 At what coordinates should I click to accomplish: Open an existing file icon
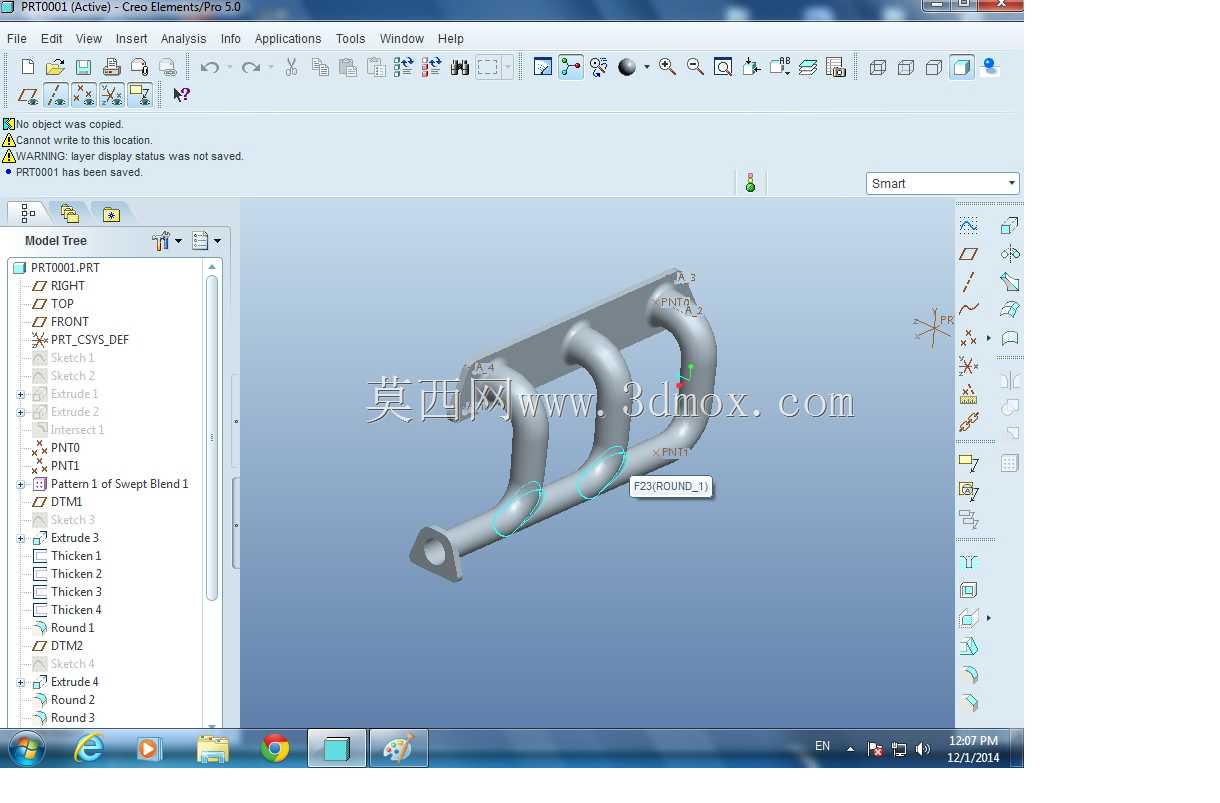tap(56, 67)
